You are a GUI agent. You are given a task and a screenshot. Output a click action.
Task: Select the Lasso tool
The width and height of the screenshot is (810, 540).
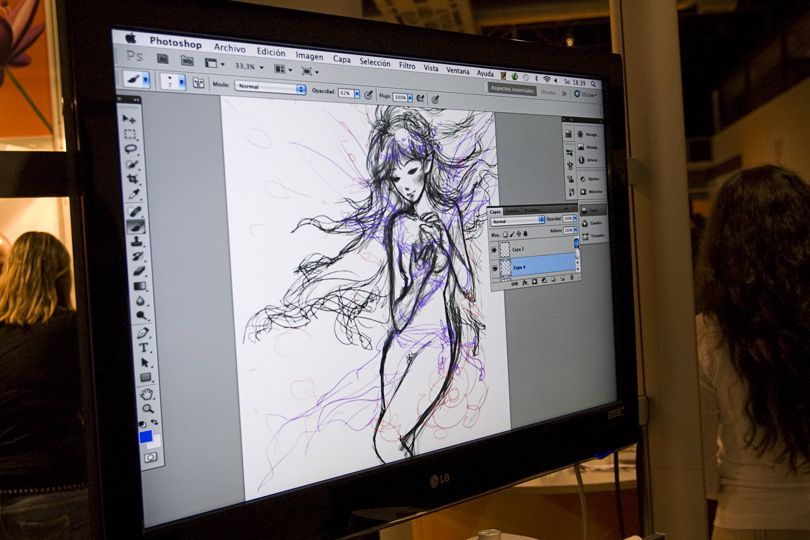click(x=131, y=150)
